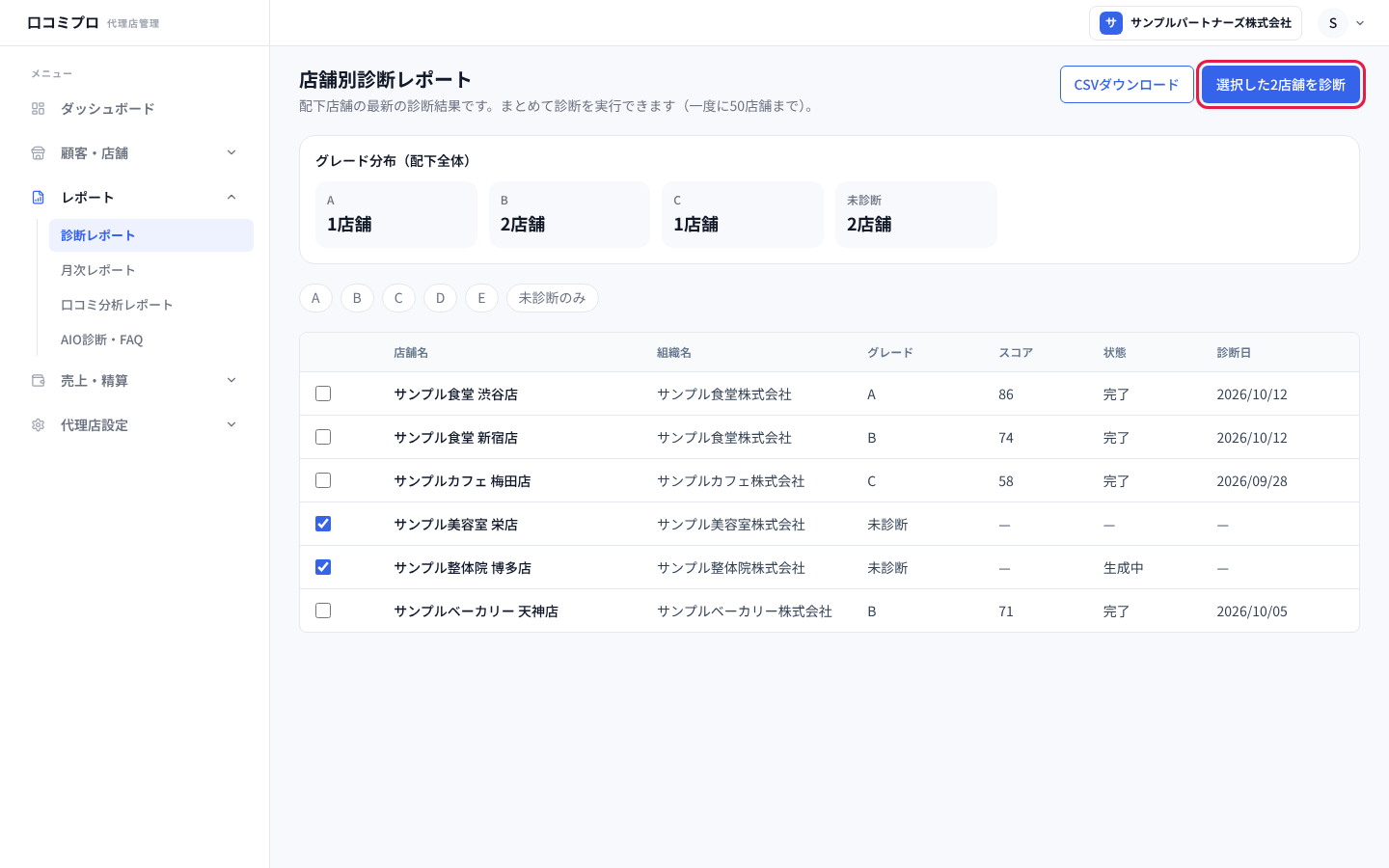This screenshot has height=868, width=1389.
Task: Filter by grade E chip
Action: [x=481, y=298]
